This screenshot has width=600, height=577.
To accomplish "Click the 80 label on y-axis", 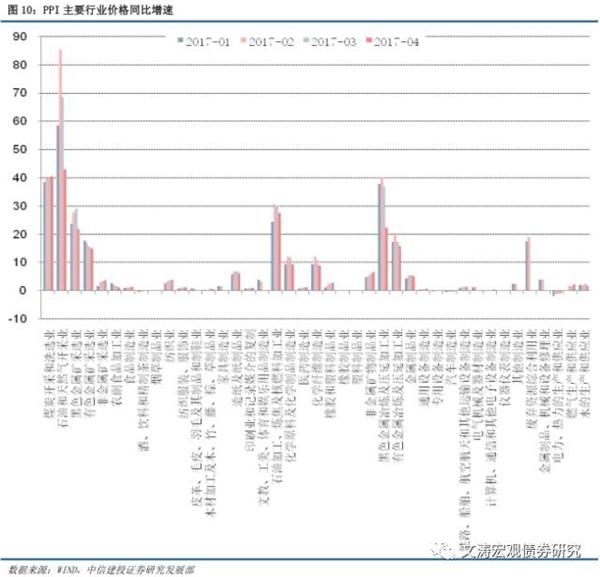I will pyautogui.click(x=19, y=64).
